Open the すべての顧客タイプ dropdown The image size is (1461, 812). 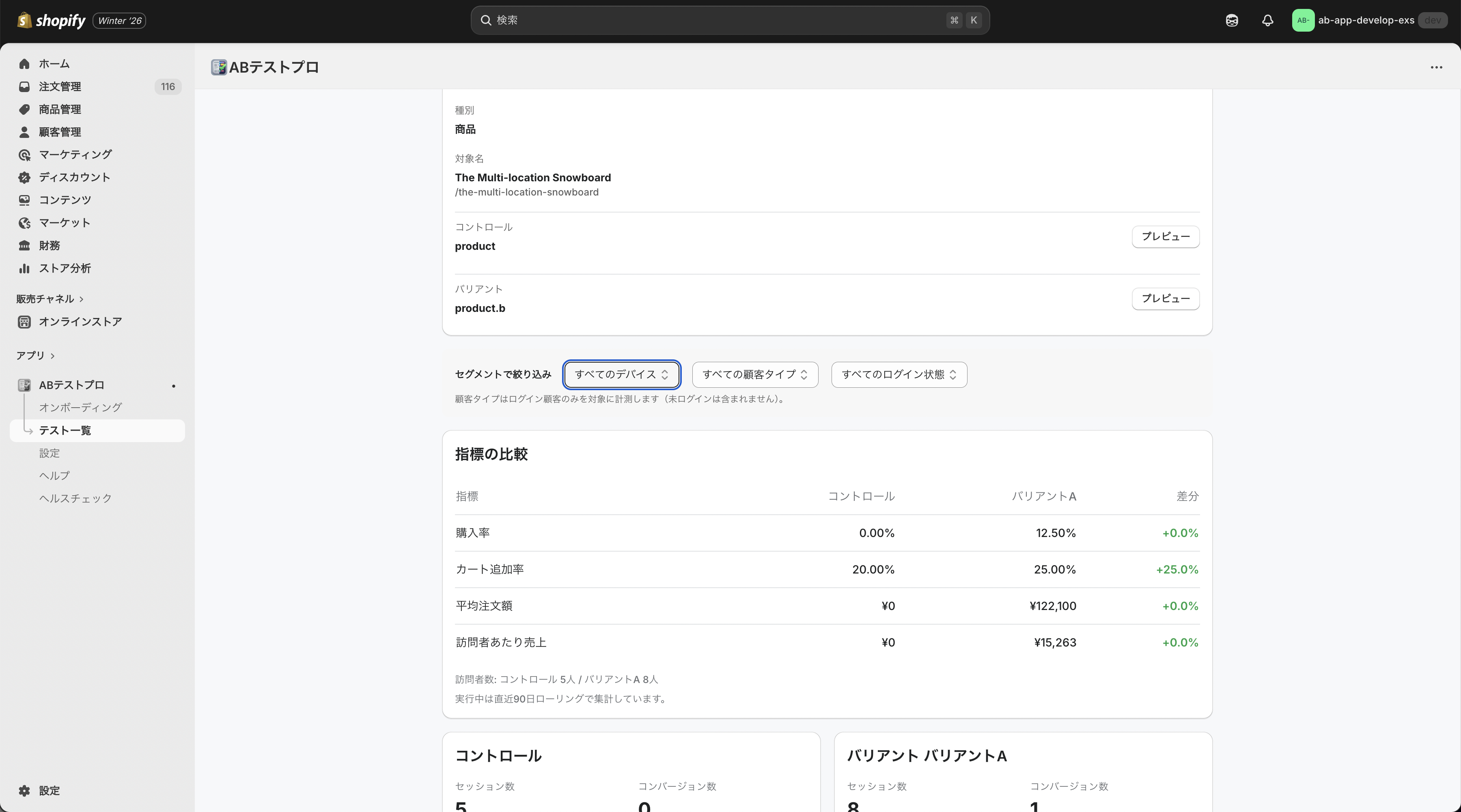pyautogui.click(x=754, y=374)
